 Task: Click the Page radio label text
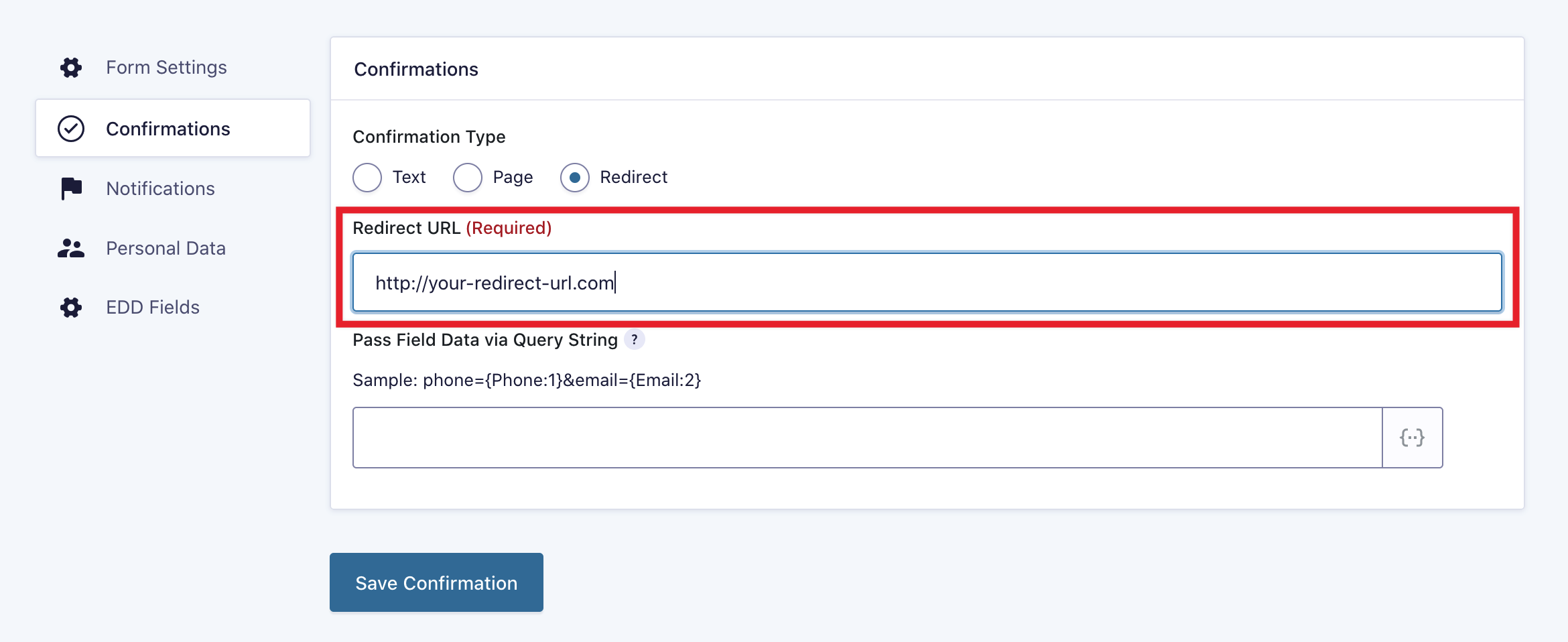point(513,178)
